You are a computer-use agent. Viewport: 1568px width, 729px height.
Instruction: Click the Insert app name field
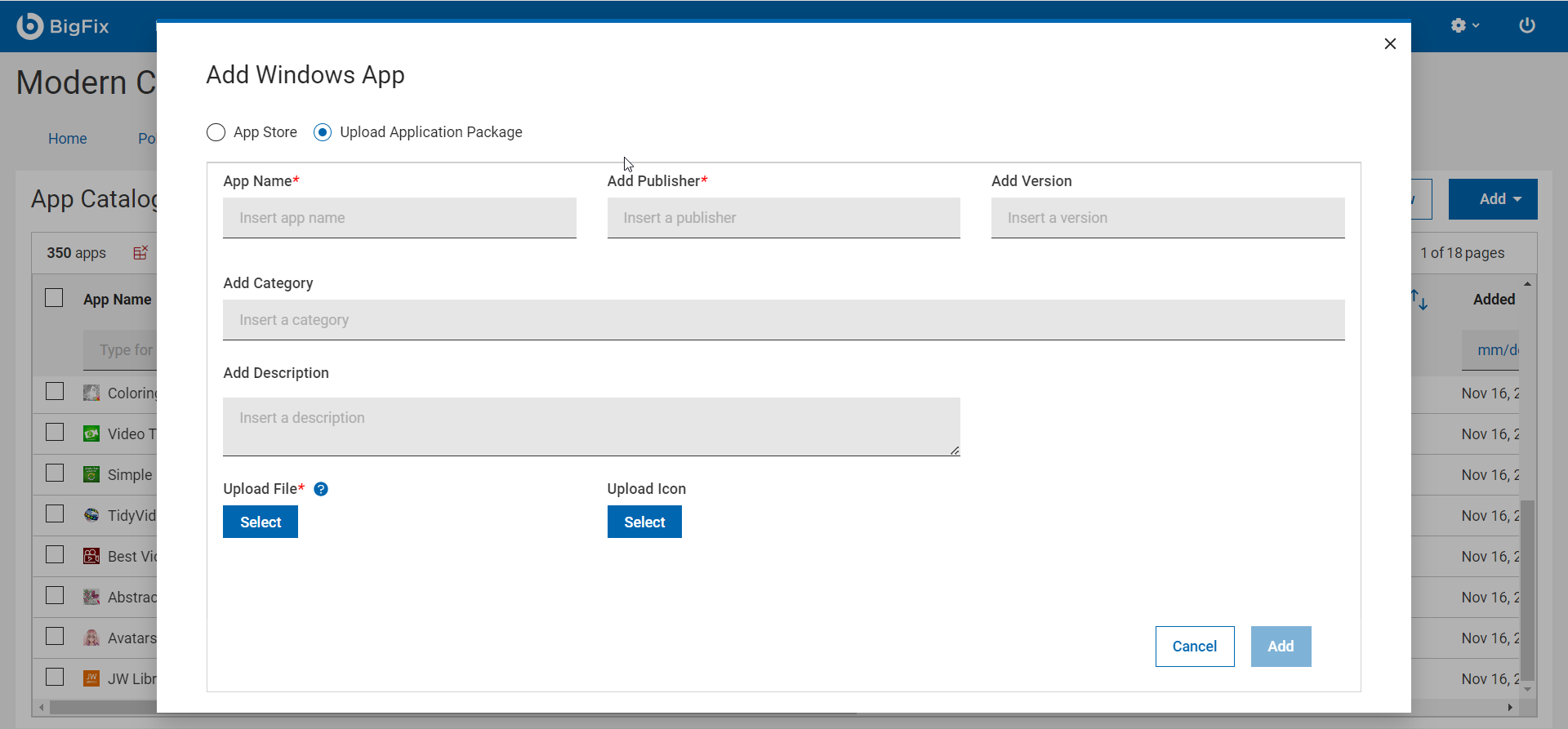399,218
